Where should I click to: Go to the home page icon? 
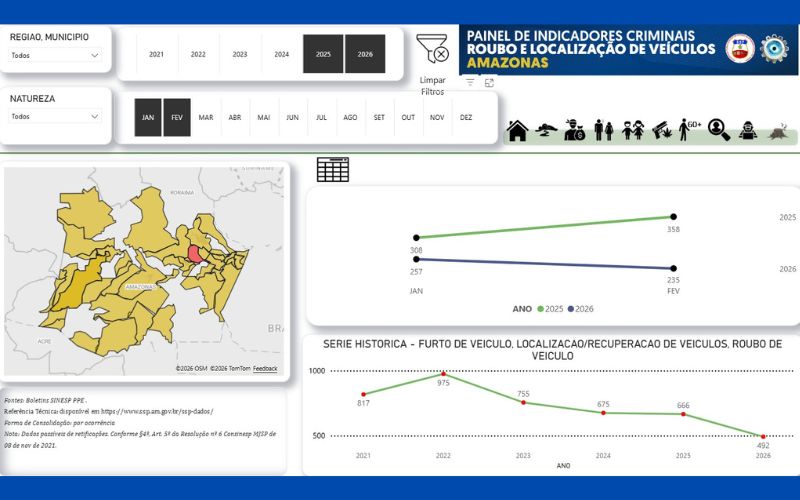517,131
